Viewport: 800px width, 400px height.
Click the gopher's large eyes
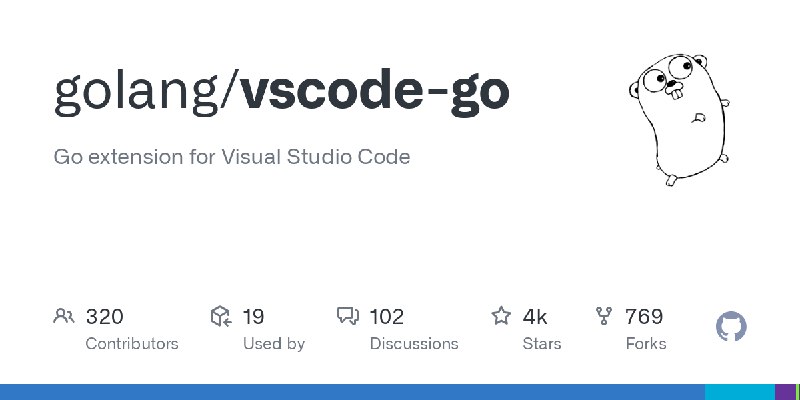pos(667,73)
